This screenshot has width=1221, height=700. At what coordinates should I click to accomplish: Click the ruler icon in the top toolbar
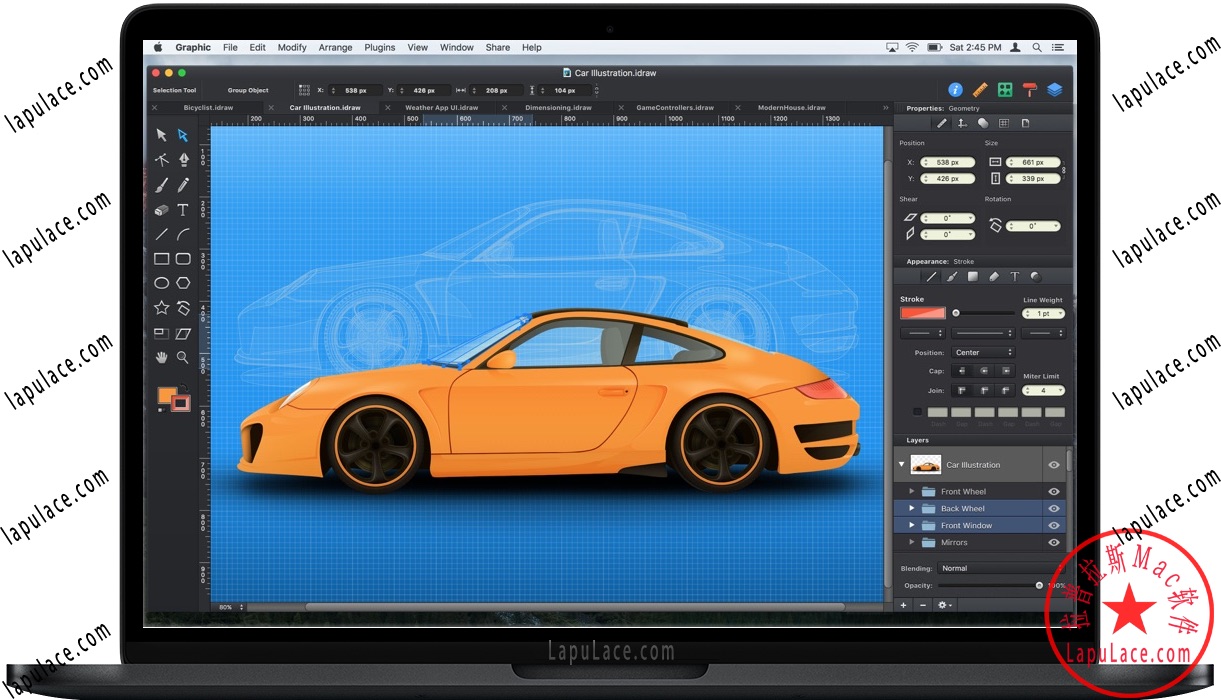(x=979, y=88)
